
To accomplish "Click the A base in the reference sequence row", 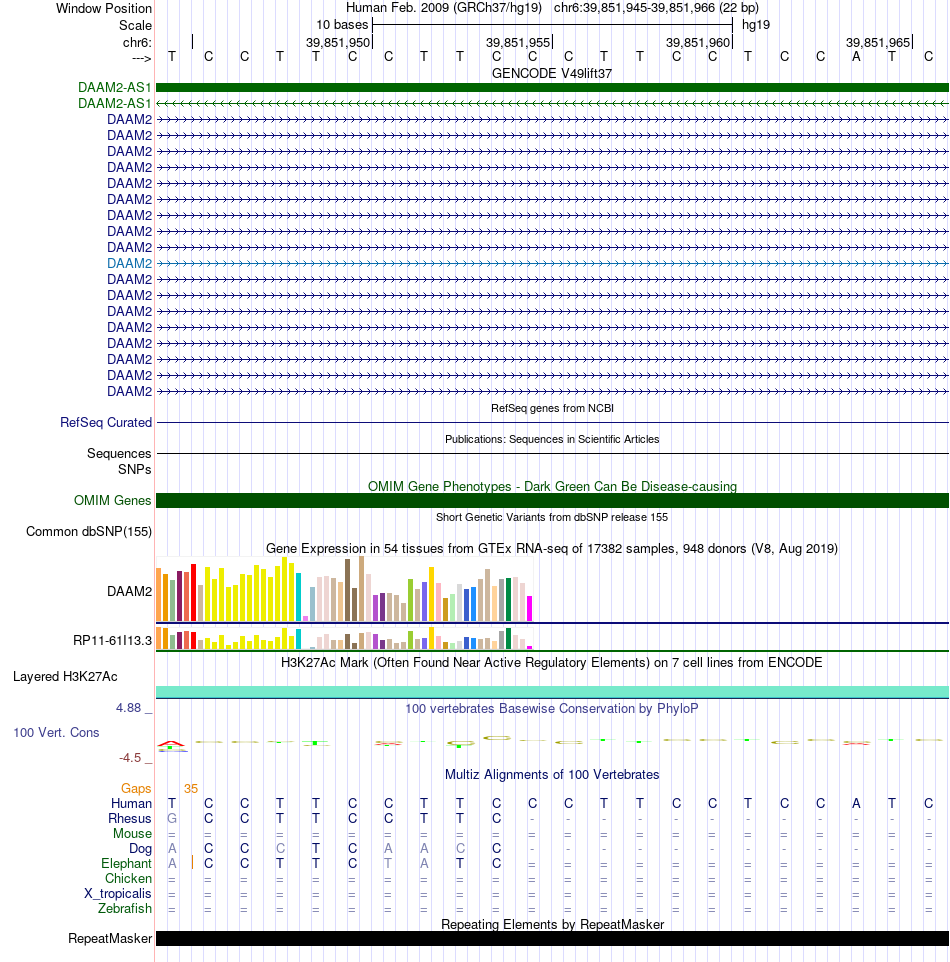I will coord(856,56).
